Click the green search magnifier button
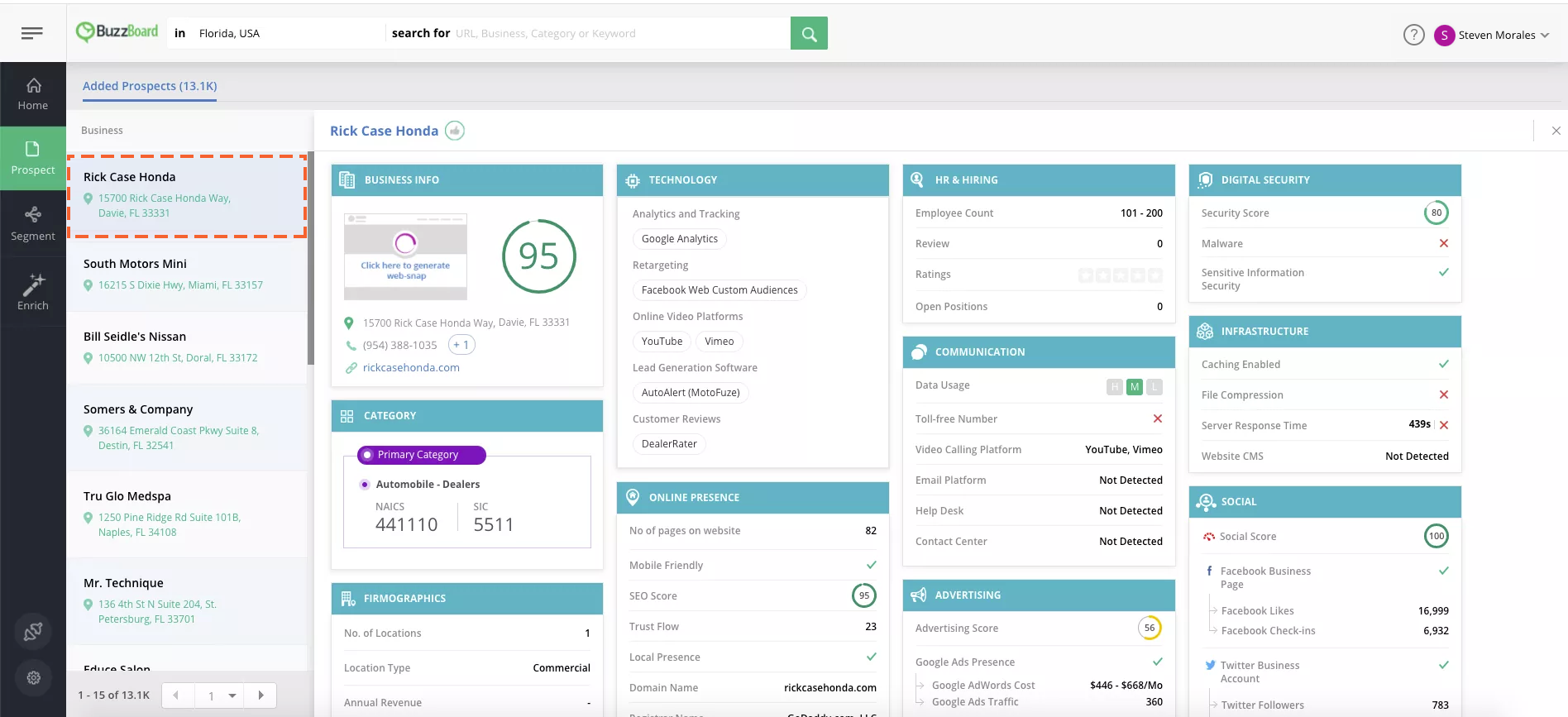Screen dimensions: 1568x717 click(x=809, y=34)
